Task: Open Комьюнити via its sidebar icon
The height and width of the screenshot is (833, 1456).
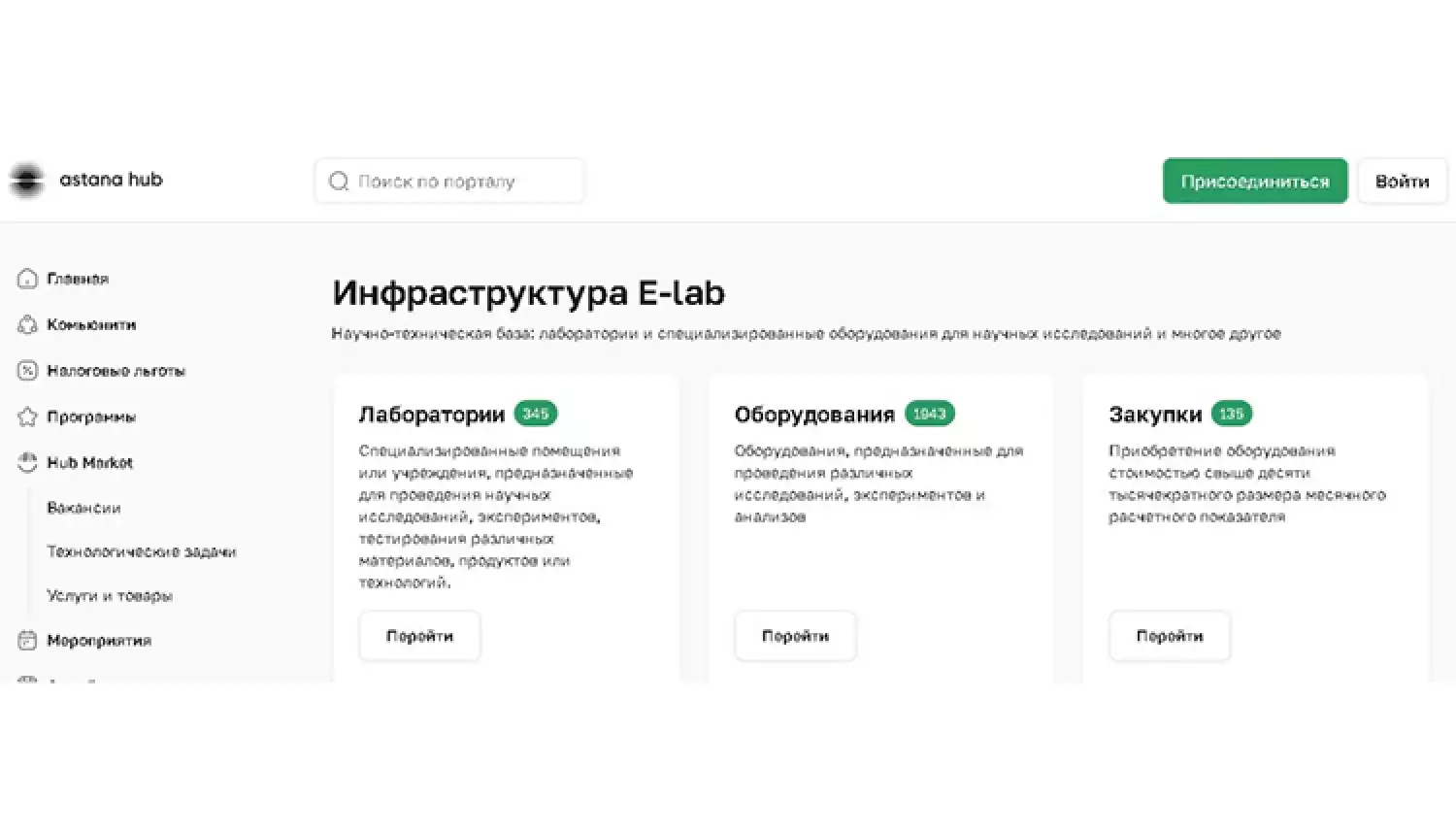Action: click(27, 324)
